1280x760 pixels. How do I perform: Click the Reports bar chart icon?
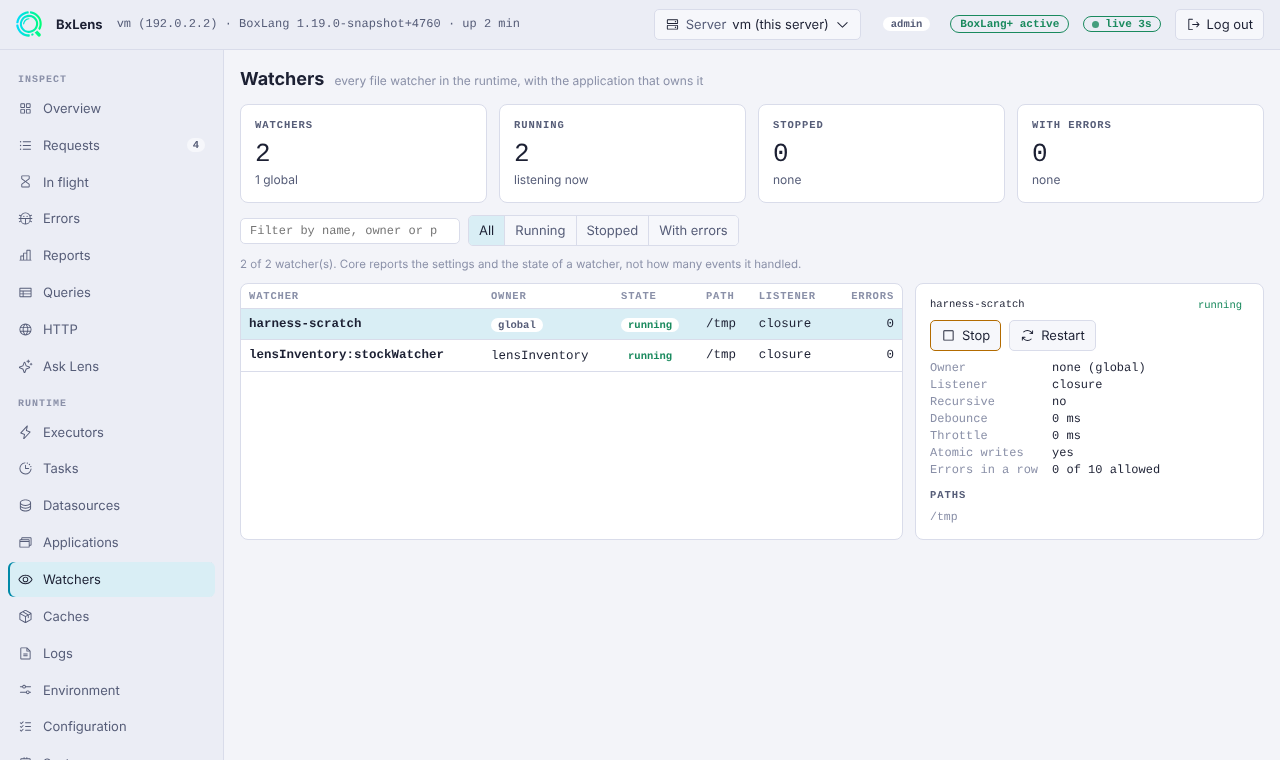tap(25, 255)
